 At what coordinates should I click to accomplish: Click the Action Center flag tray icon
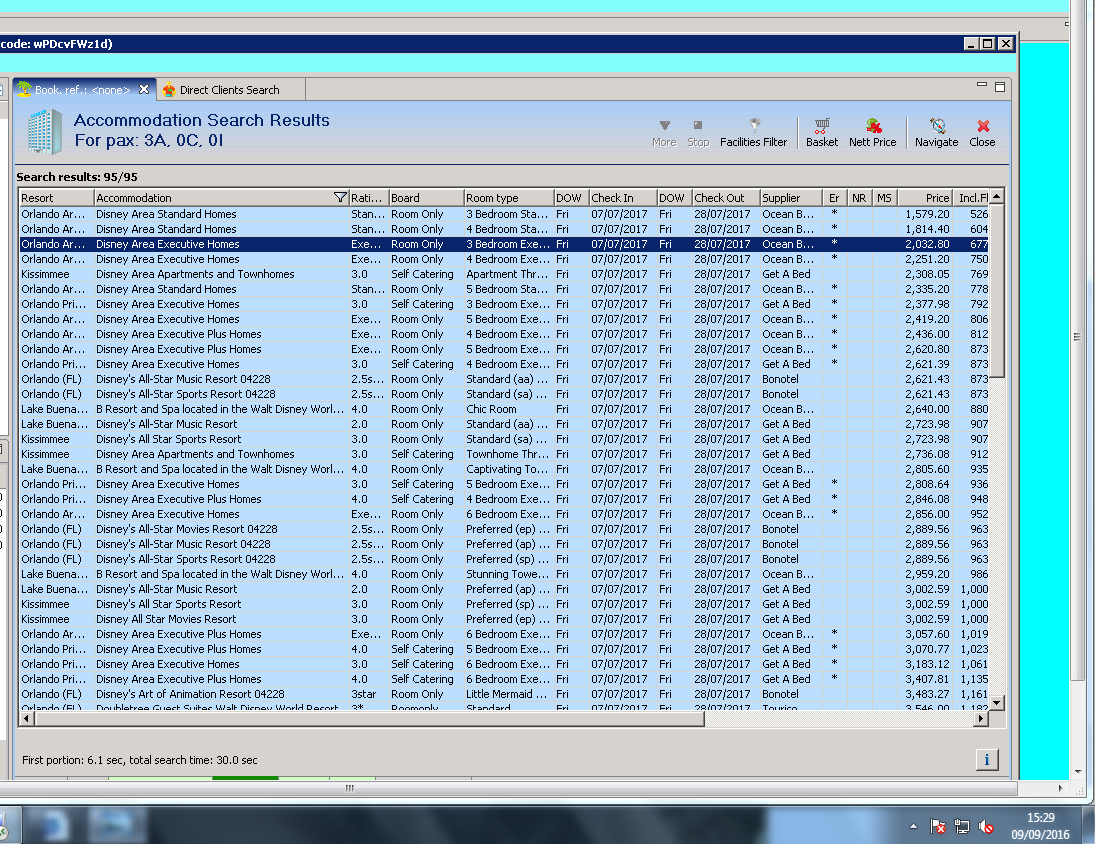pos(938,827)
